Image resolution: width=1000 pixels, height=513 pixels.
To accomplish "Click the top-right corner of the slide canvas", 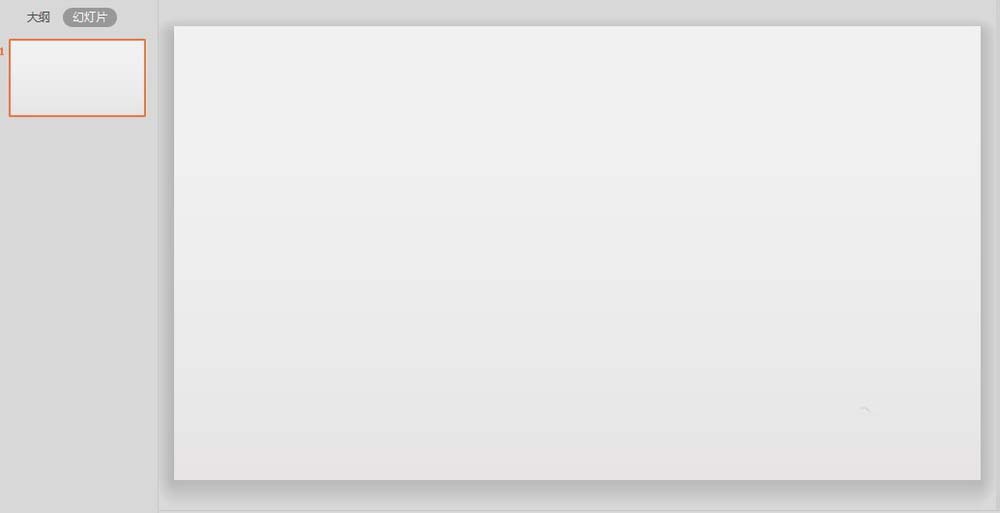I will [x=980, y=26].
